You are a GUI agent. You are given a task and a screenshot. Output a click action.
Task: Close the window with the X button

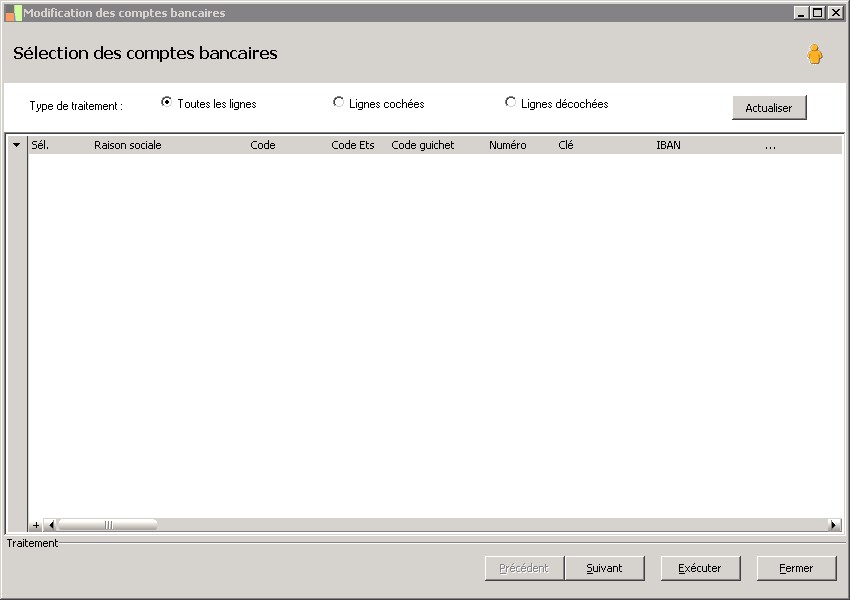835,13
